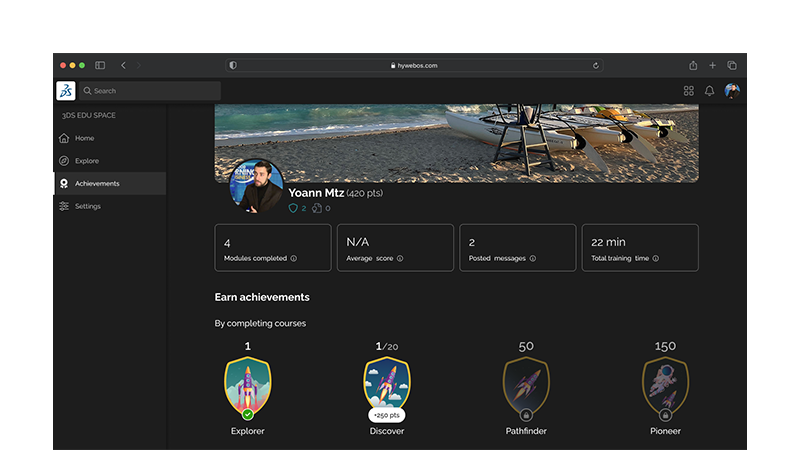Viewport: 800px width, 450px height.
Task: Open the user avatar menu in header
Action: tap(732, 91)
